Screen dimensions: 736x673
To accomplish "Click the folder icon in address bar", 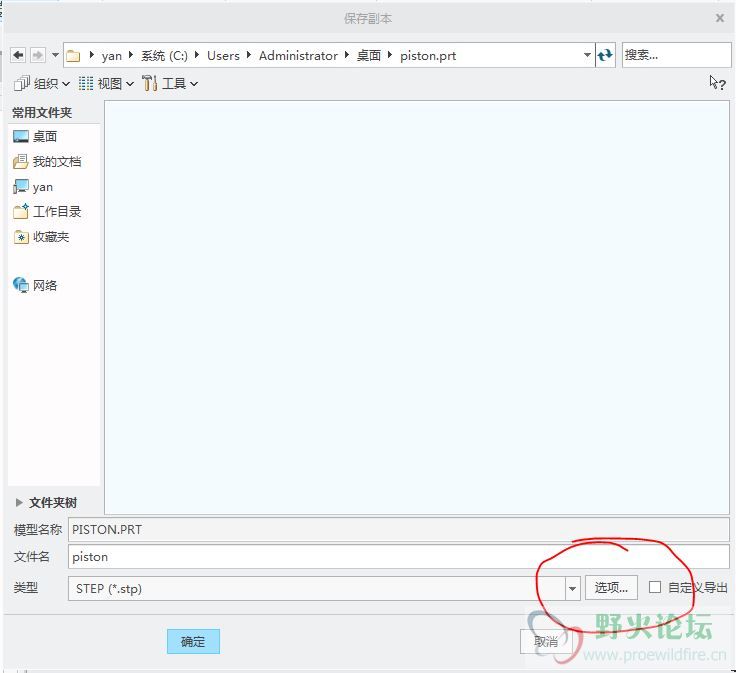I will tap(73, 56).
